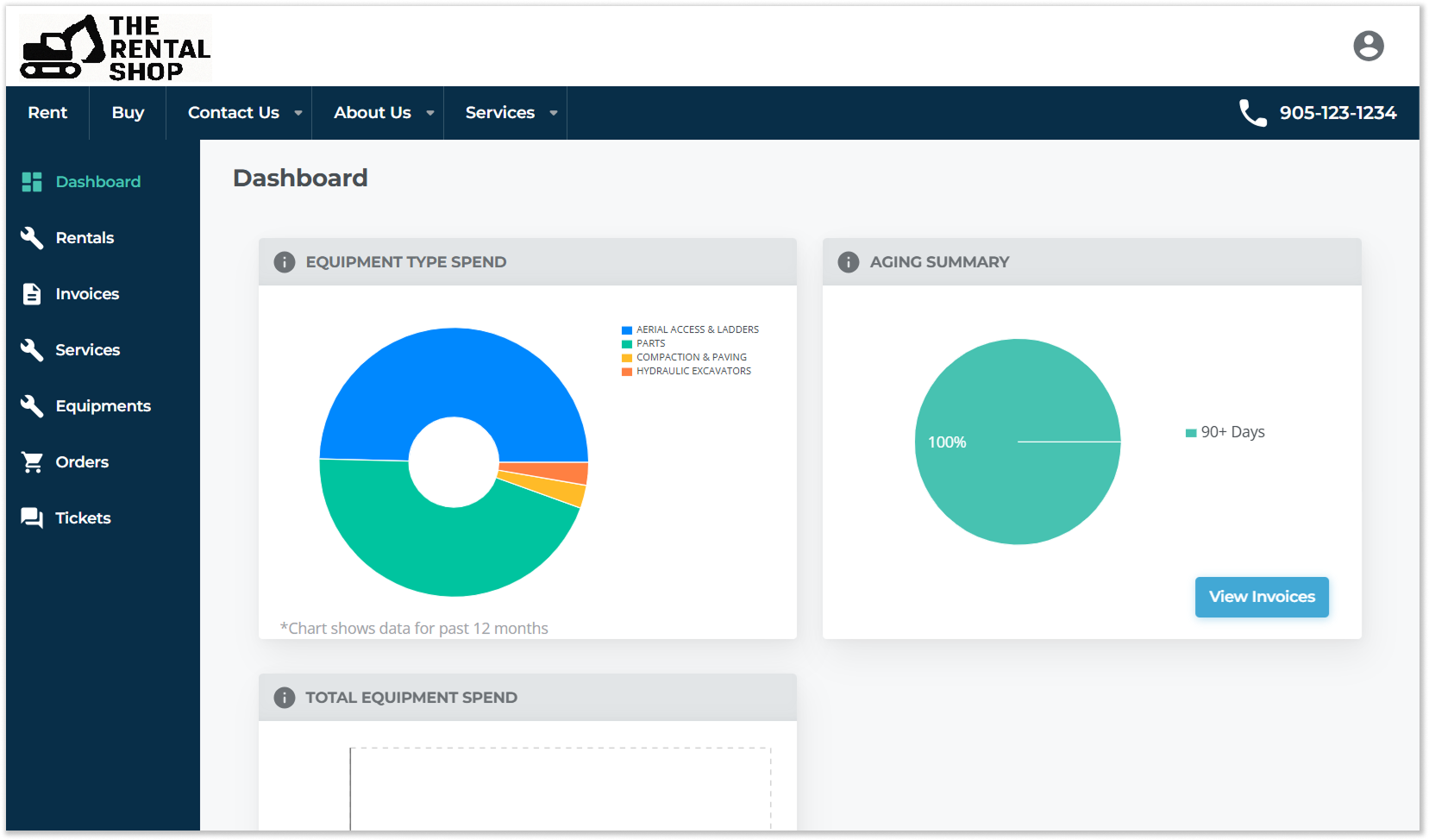Viewport: 1429px width, 840px height.
Task: Open the user account profile icon
Action: coord(1368,46)
